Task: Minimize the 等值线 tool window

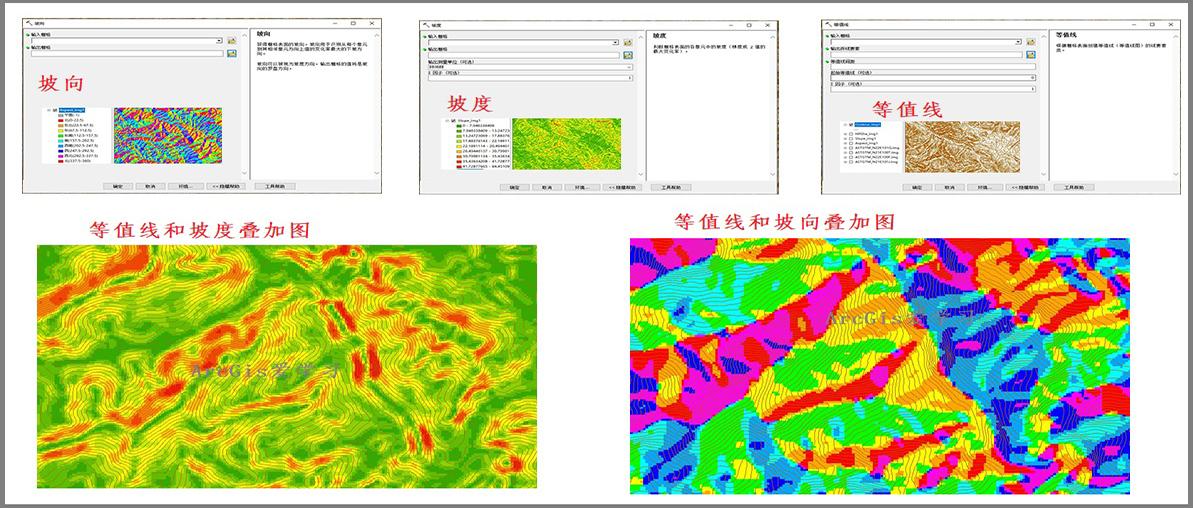Action: pyautogui.click(x=1134, y=24)
